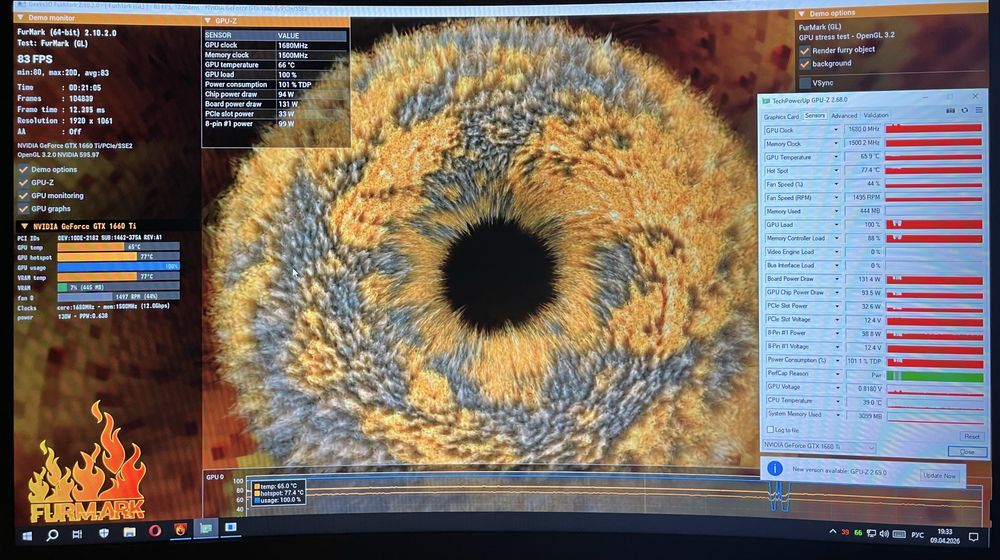Open the GPU Temperature sensor dropdown
1000x560 pixels.
pos(835,157)
